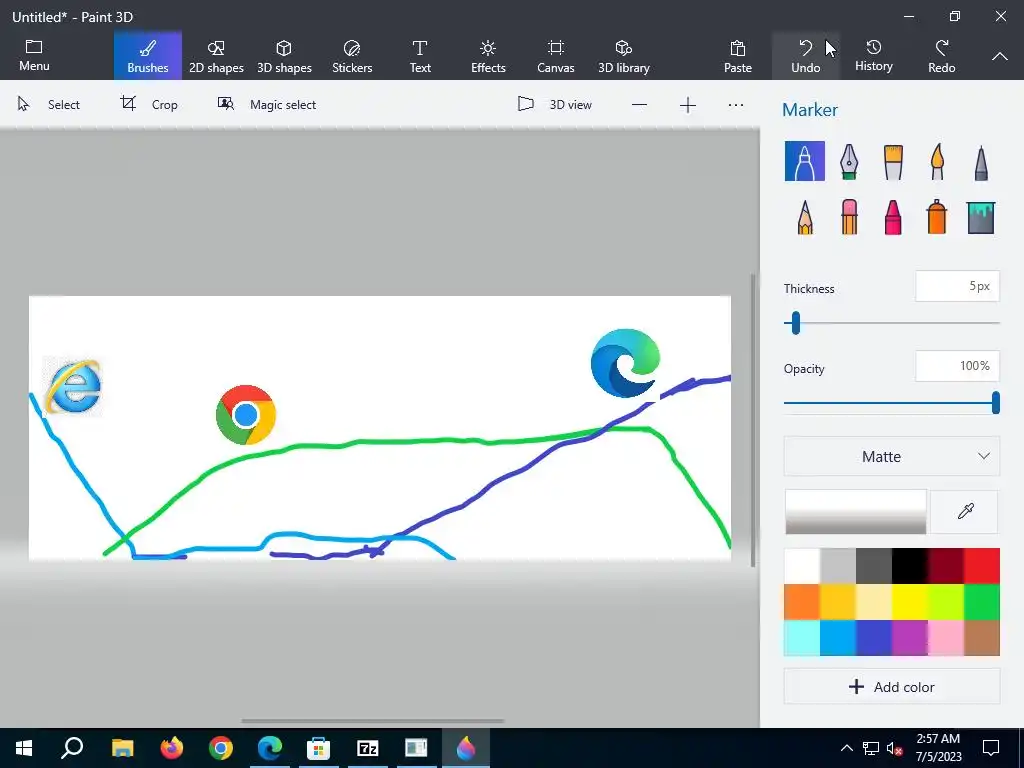
Task: Redo the last action
Action: tap(942, 56)
